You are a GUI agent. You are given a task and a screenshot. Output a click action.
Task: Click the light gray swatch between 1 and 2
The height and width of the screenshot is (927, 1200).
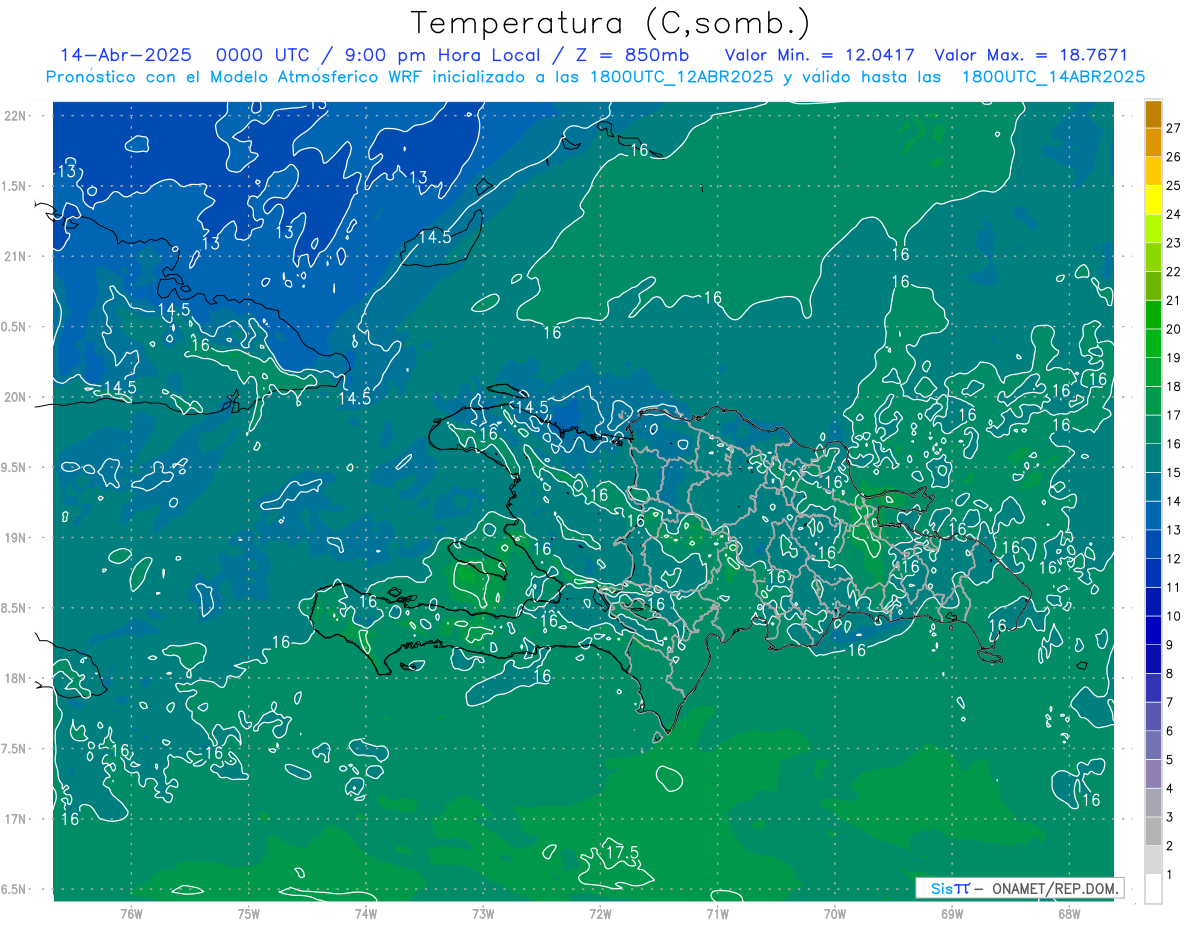click(1153, 860)
